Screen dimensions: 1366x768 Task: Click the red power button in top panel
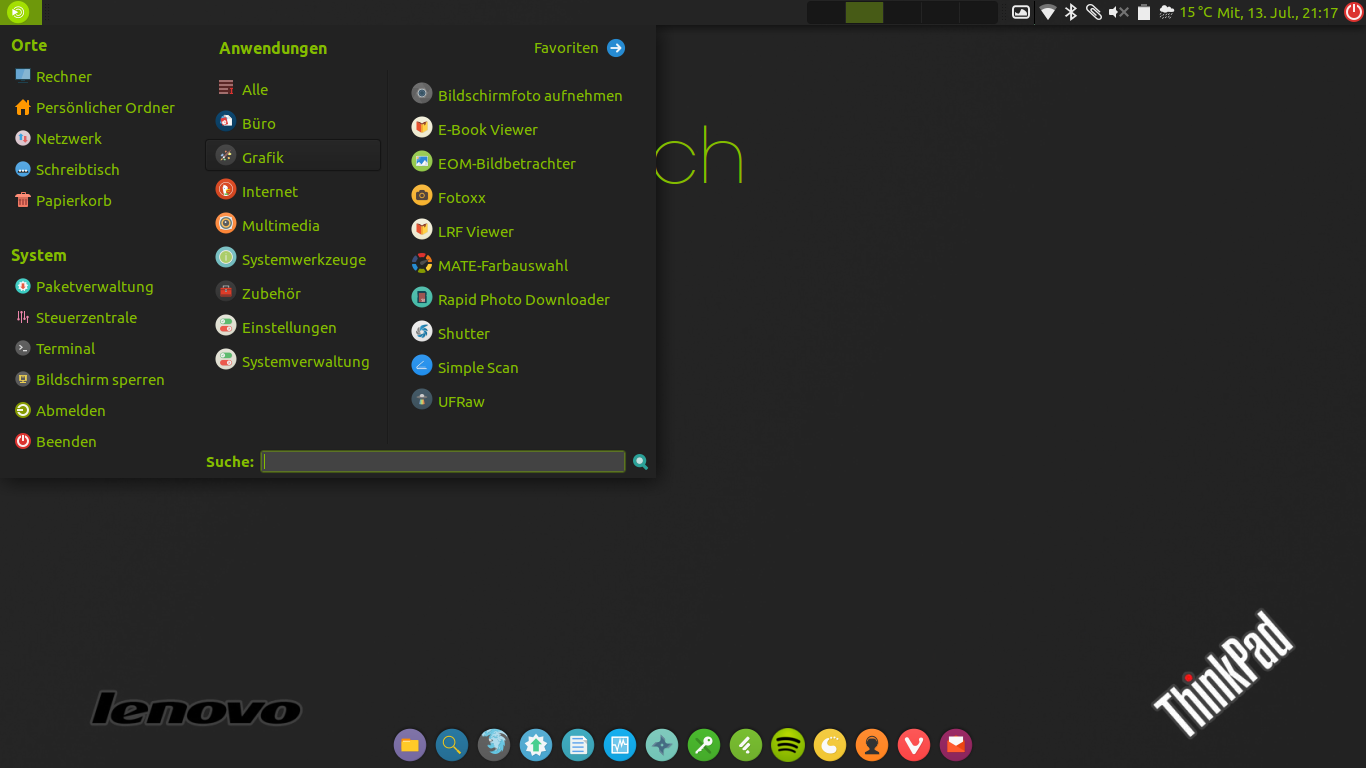pos(1353,12)
